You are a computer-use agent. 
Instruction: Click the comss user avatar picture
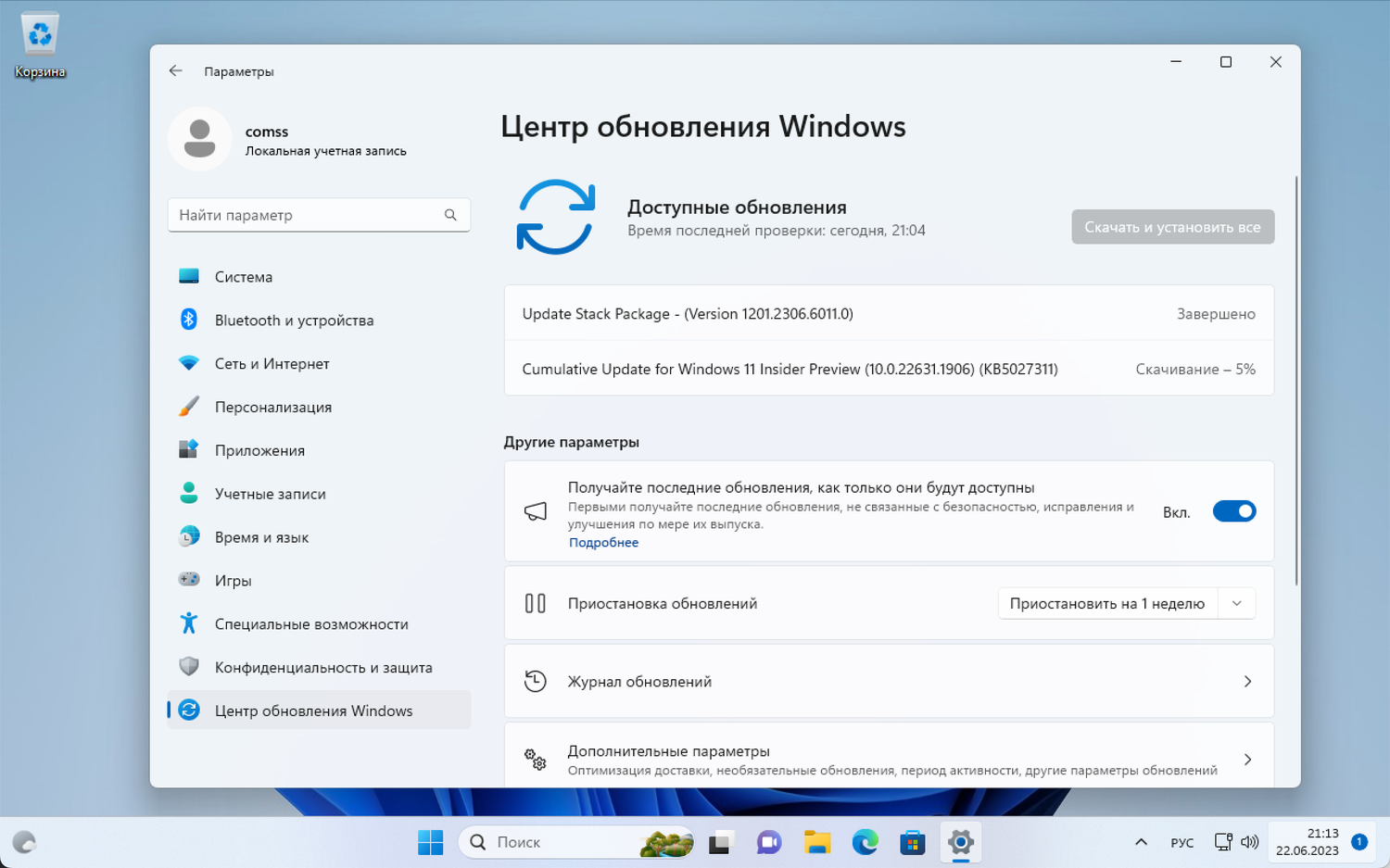pos(199,139)
